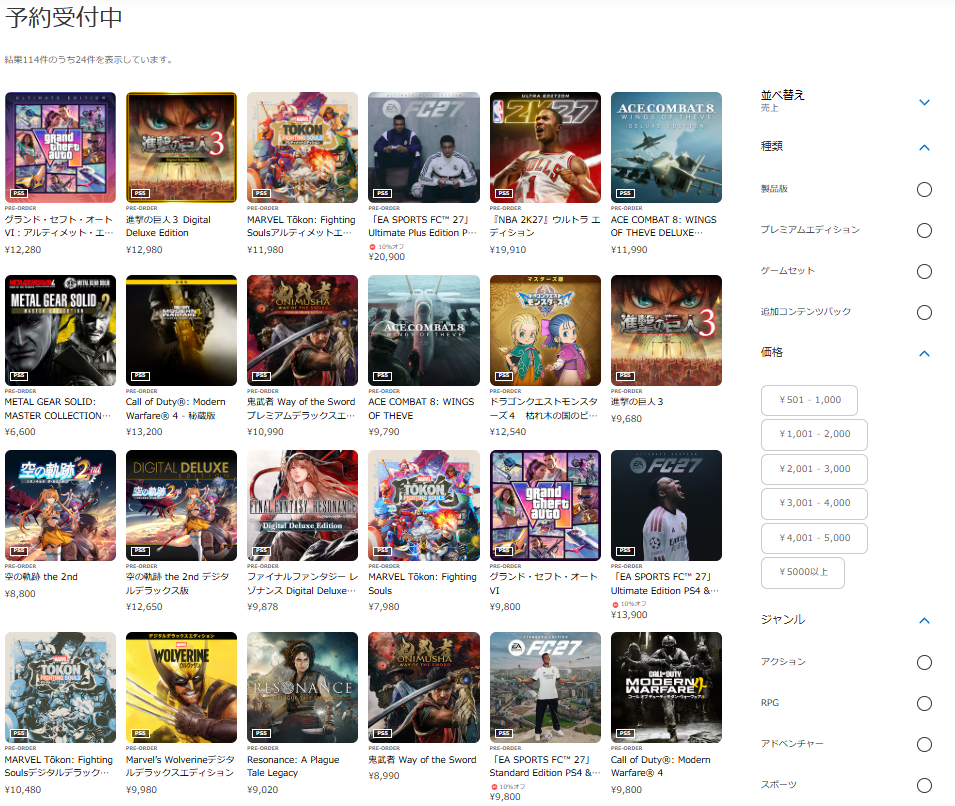
Task: Select the 製品版 type filter
Action: point(924,189)
